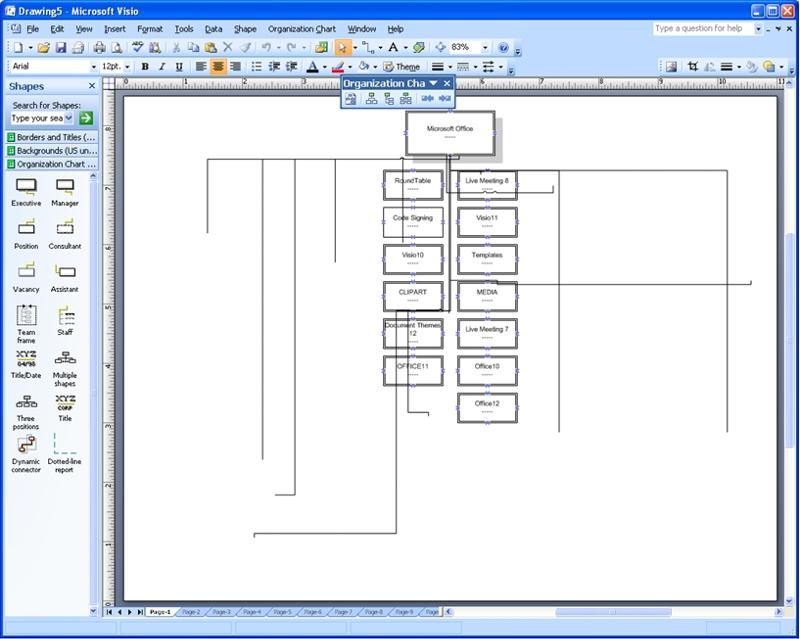Click the line color pencil swatch

click(338, 67)
